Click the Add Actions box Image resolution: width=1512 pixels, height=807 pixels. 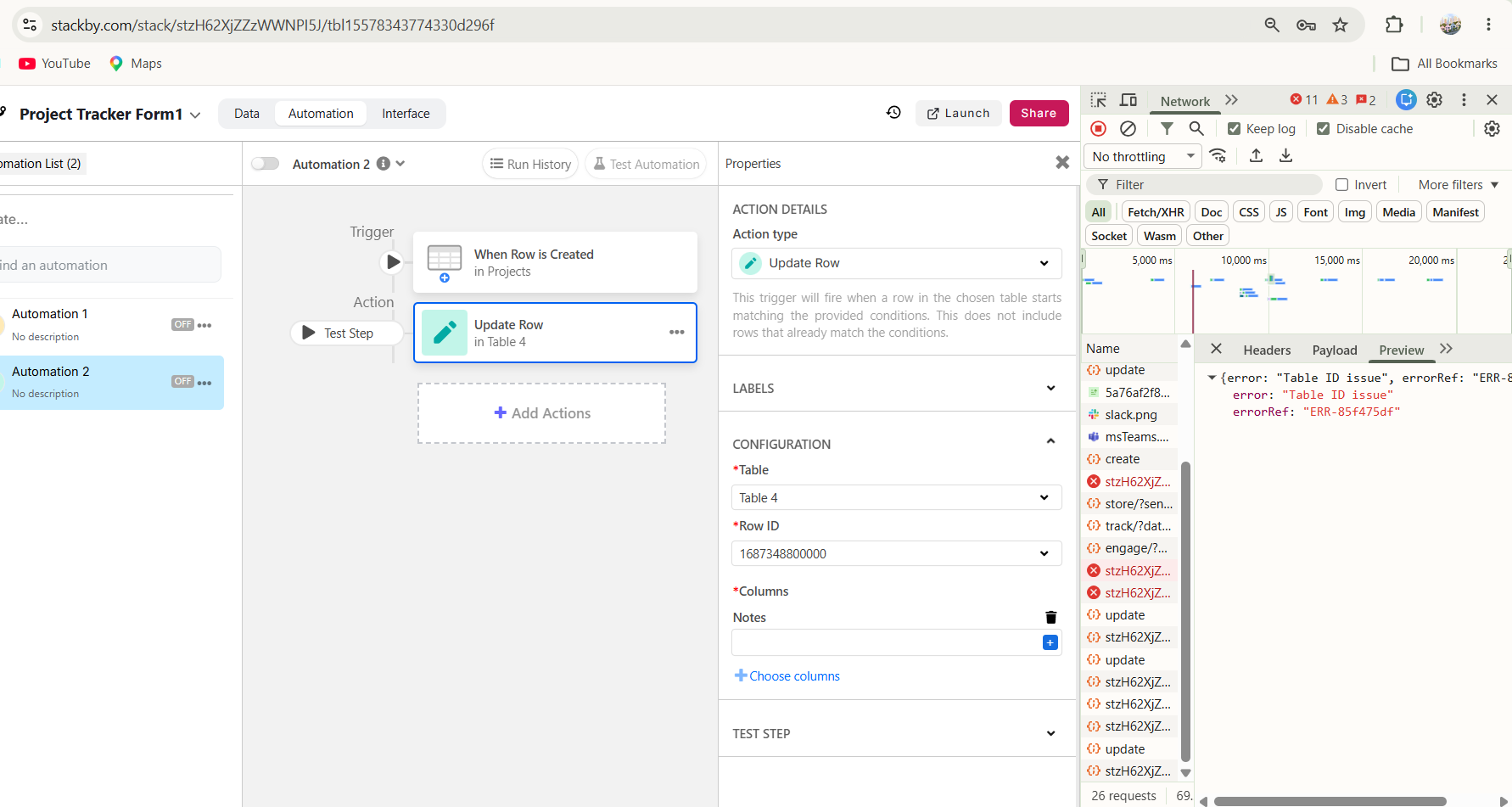[x=541, y=413]
